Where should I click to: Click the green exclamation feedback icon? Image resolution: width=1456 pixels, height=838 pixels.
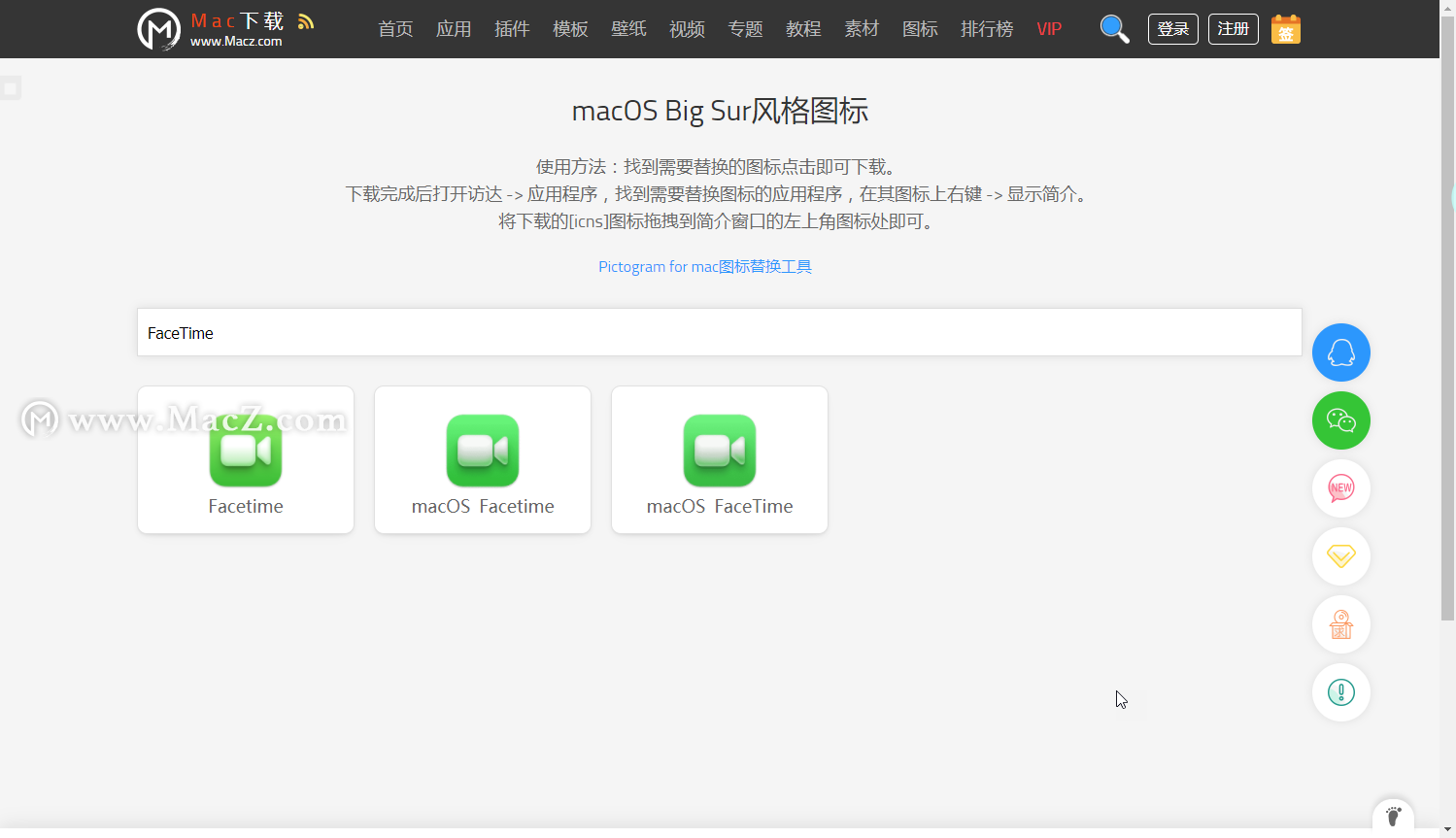click(x=1341, y=692)
